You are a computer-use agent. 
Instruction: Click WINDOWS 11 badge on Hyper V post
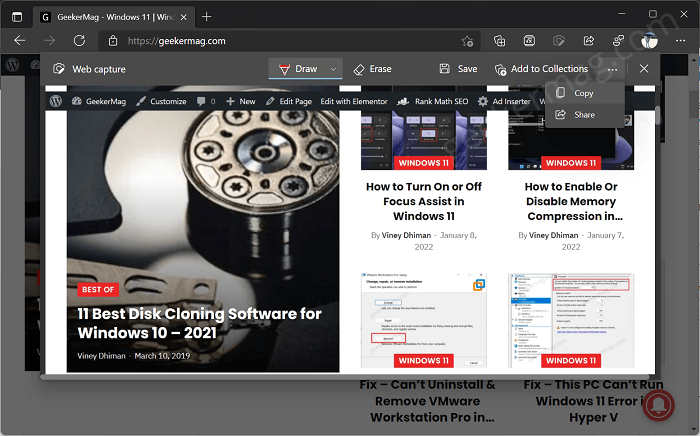[571, 361]
